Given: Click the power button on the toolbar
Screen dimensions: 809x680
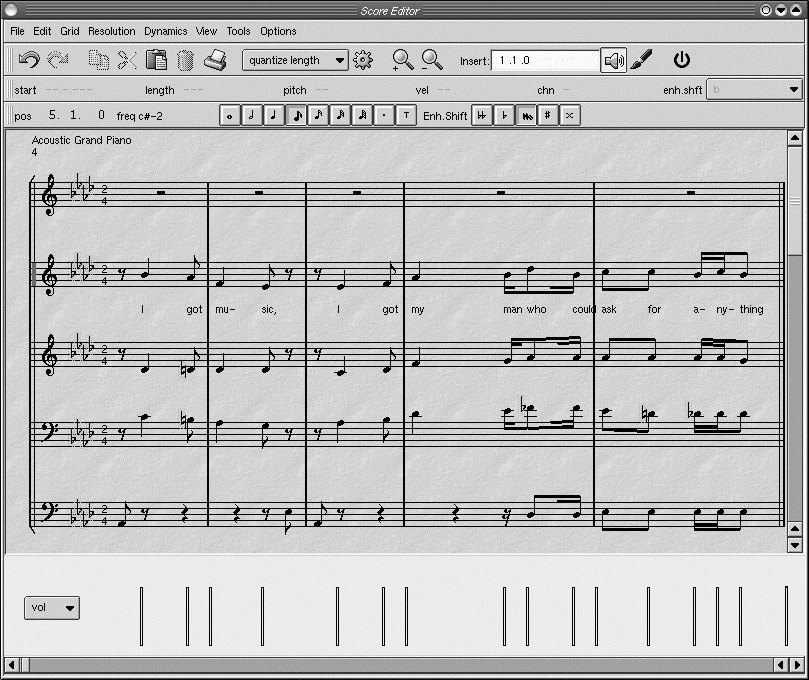Looking at the screenshot, I should pos(682,60).
